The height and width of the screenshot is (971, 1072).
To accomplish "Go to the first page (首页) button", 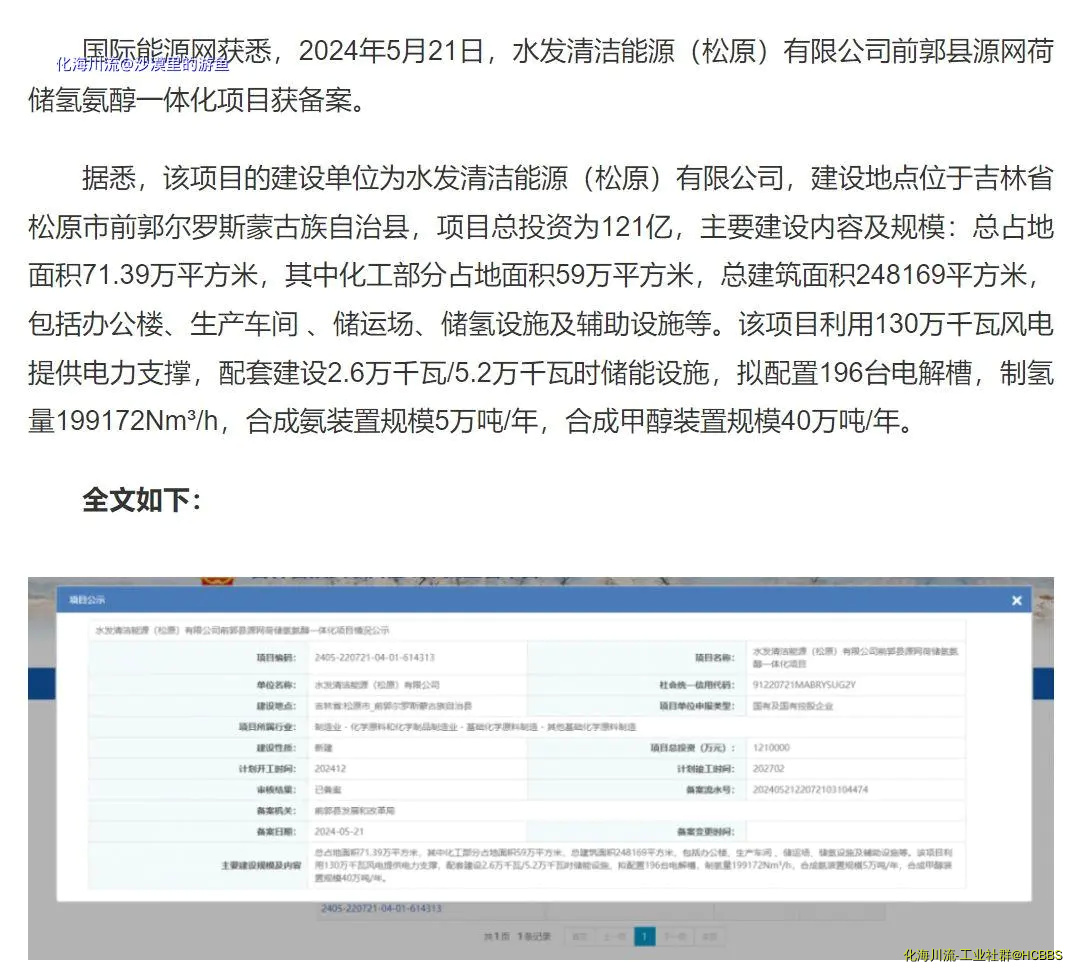I will point(580,936).
